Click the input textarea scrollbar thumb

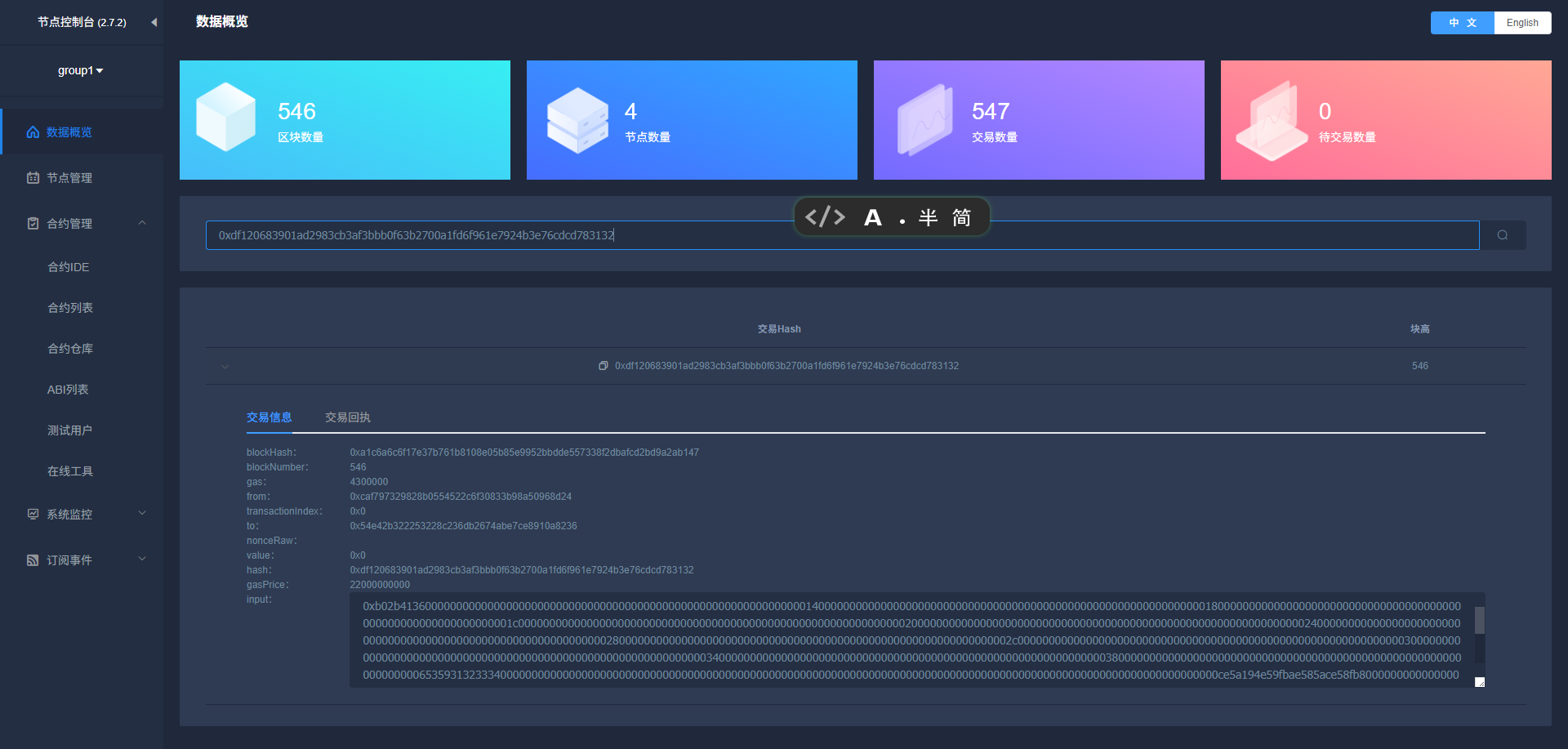click(x=1479, y=621)
